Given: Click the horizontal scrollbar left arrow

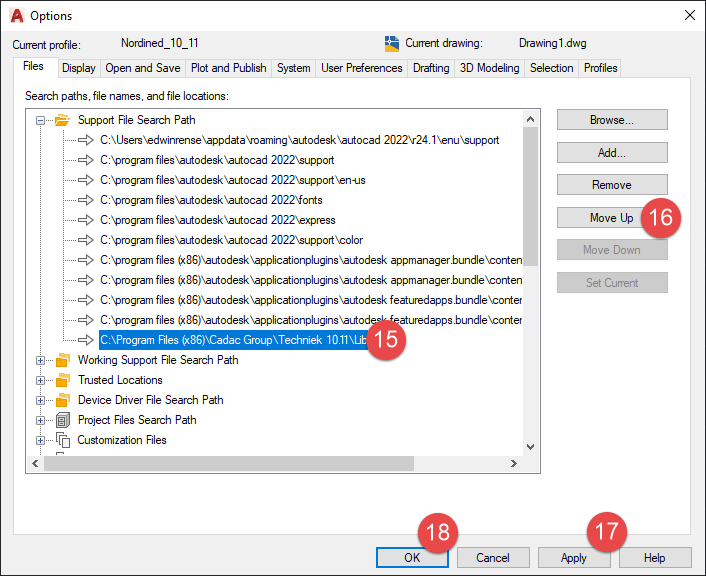Looking at the screenshot, I should click(36, 463).
